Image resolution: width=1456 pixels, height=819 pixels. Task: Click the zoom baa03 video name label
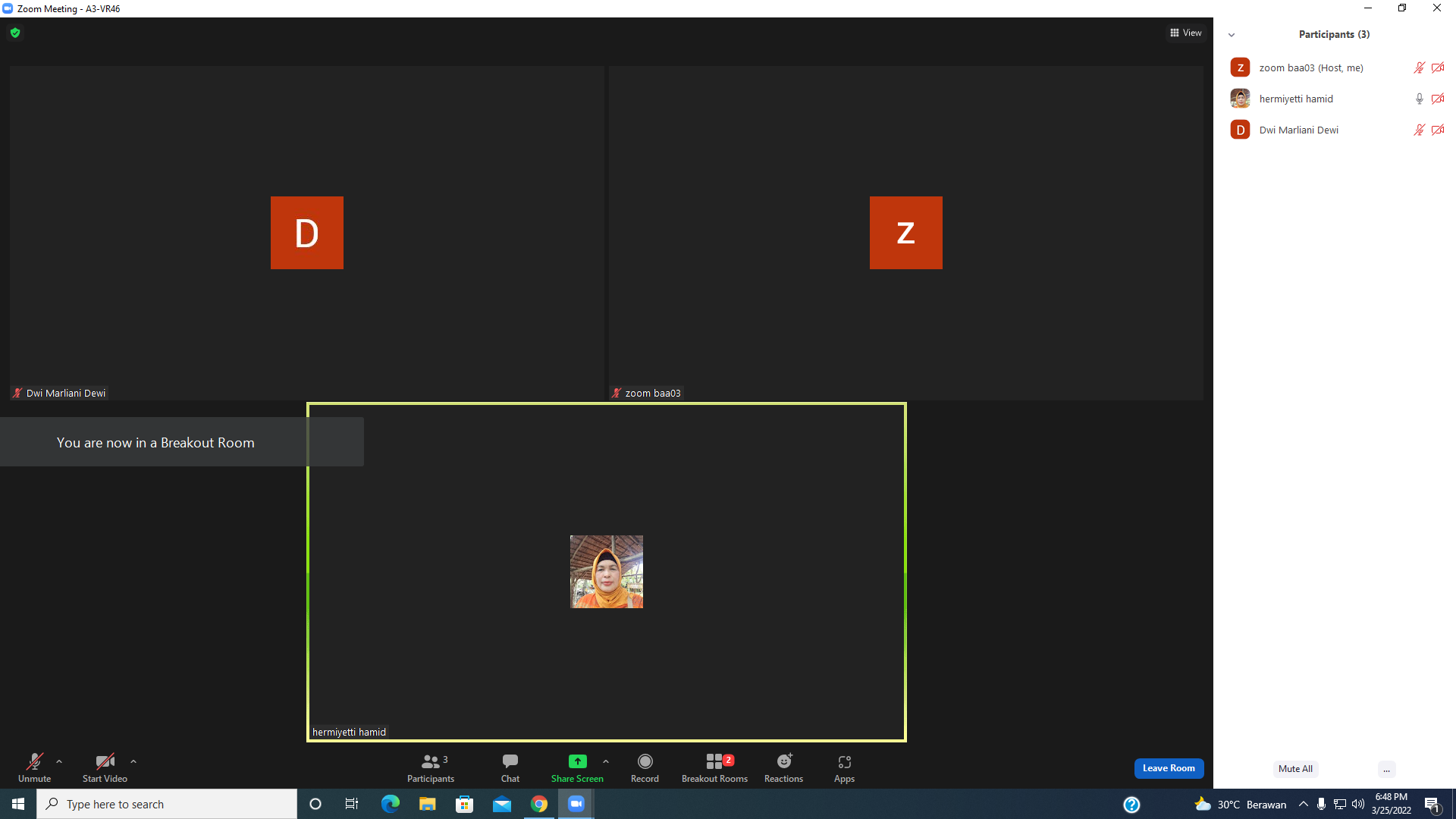pos(647,393)
